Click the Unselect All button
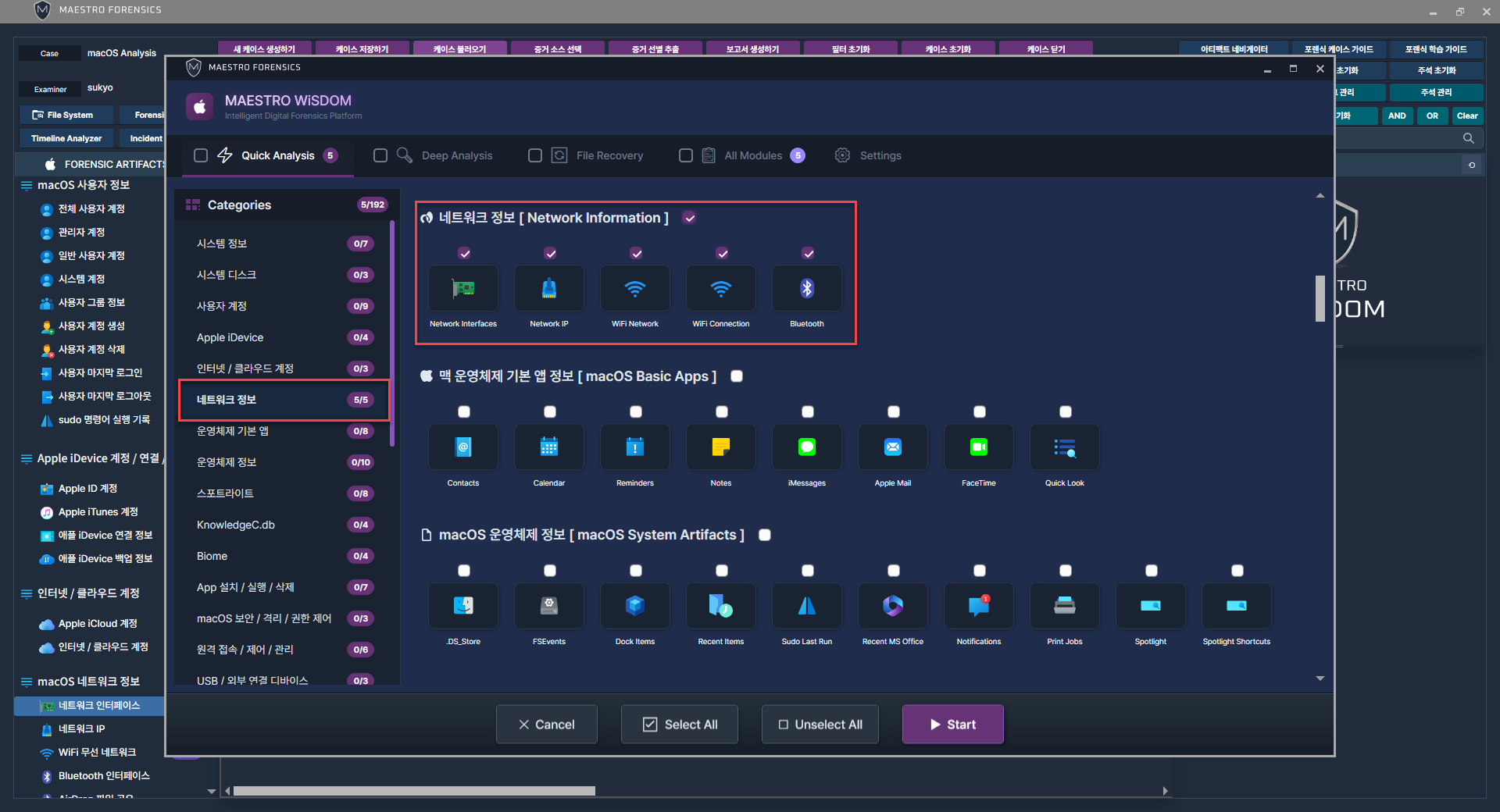The width and height of the screenshot is (1500, 812). (x=820, y=725)
